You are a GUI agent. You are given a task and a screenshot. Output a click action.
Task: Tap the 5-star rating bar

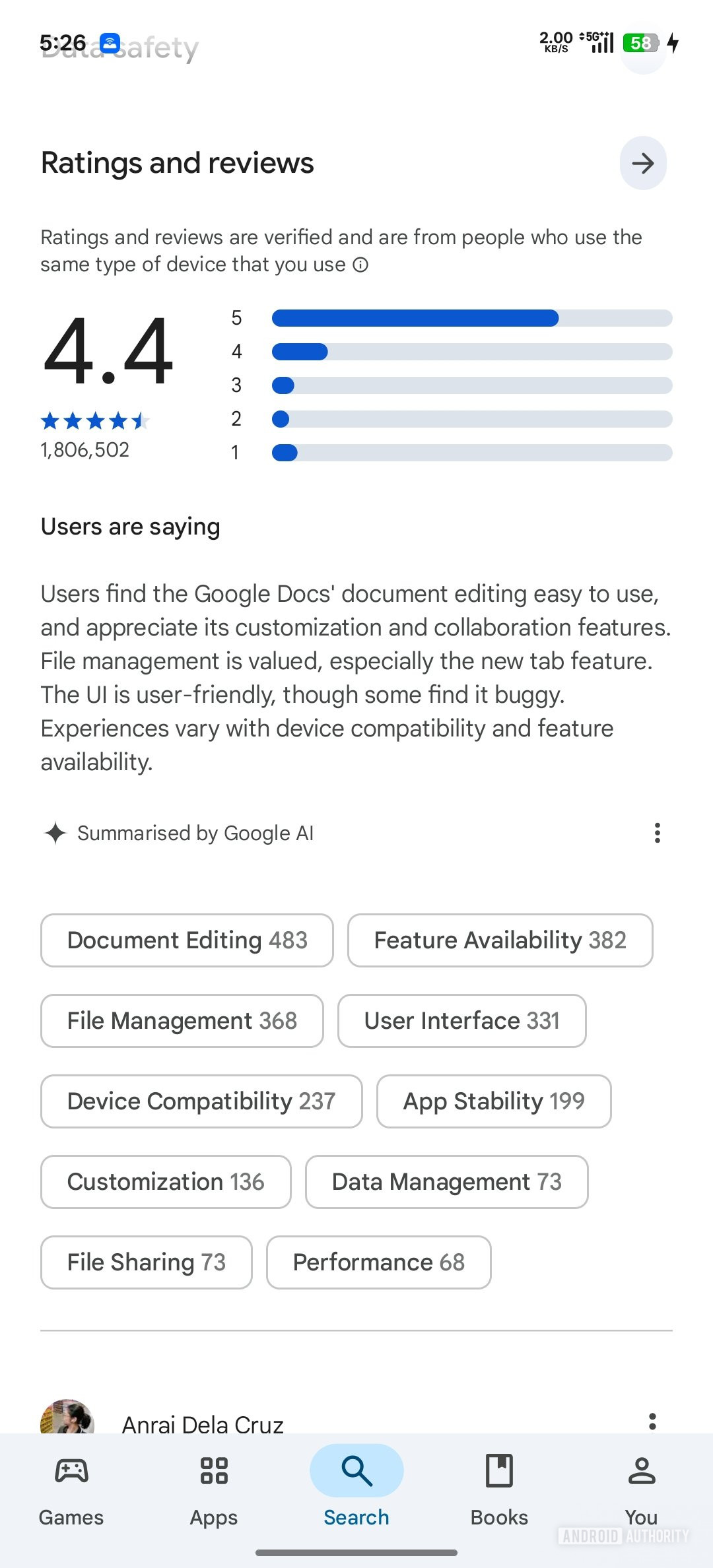coord(472,317)
